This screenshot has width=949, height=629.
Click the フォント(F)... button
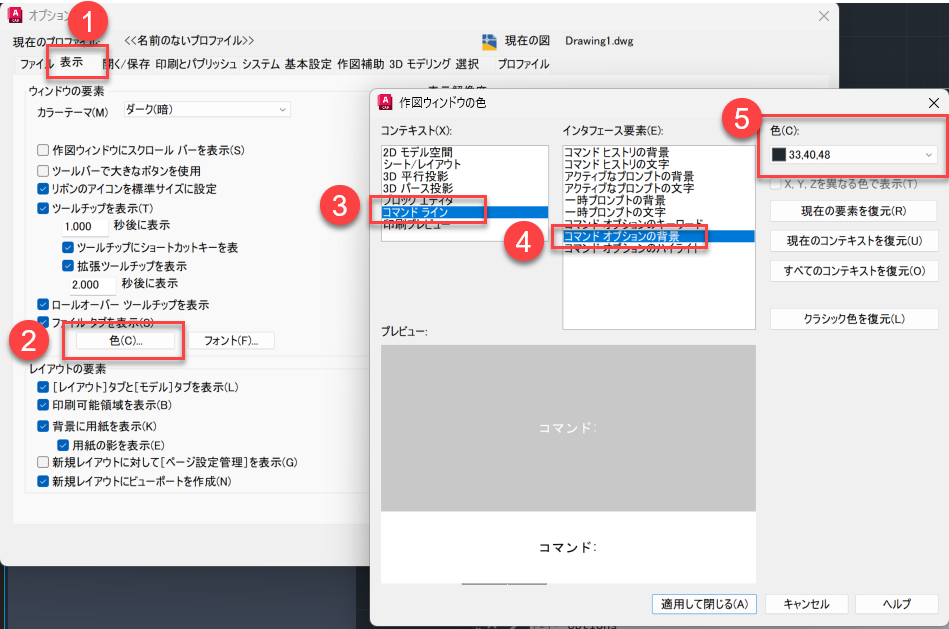point(231,341)
